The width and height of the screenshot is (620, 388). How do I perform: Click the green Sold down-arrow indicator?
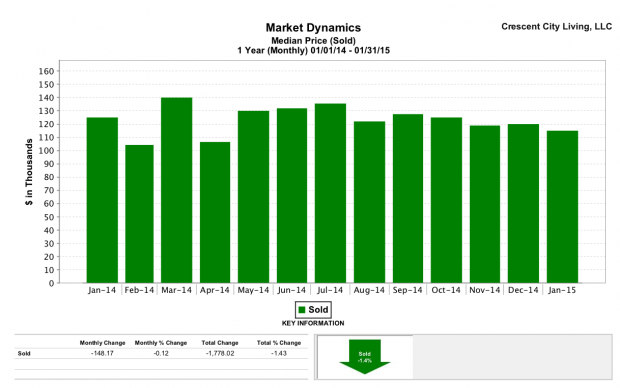click(365, 356)
